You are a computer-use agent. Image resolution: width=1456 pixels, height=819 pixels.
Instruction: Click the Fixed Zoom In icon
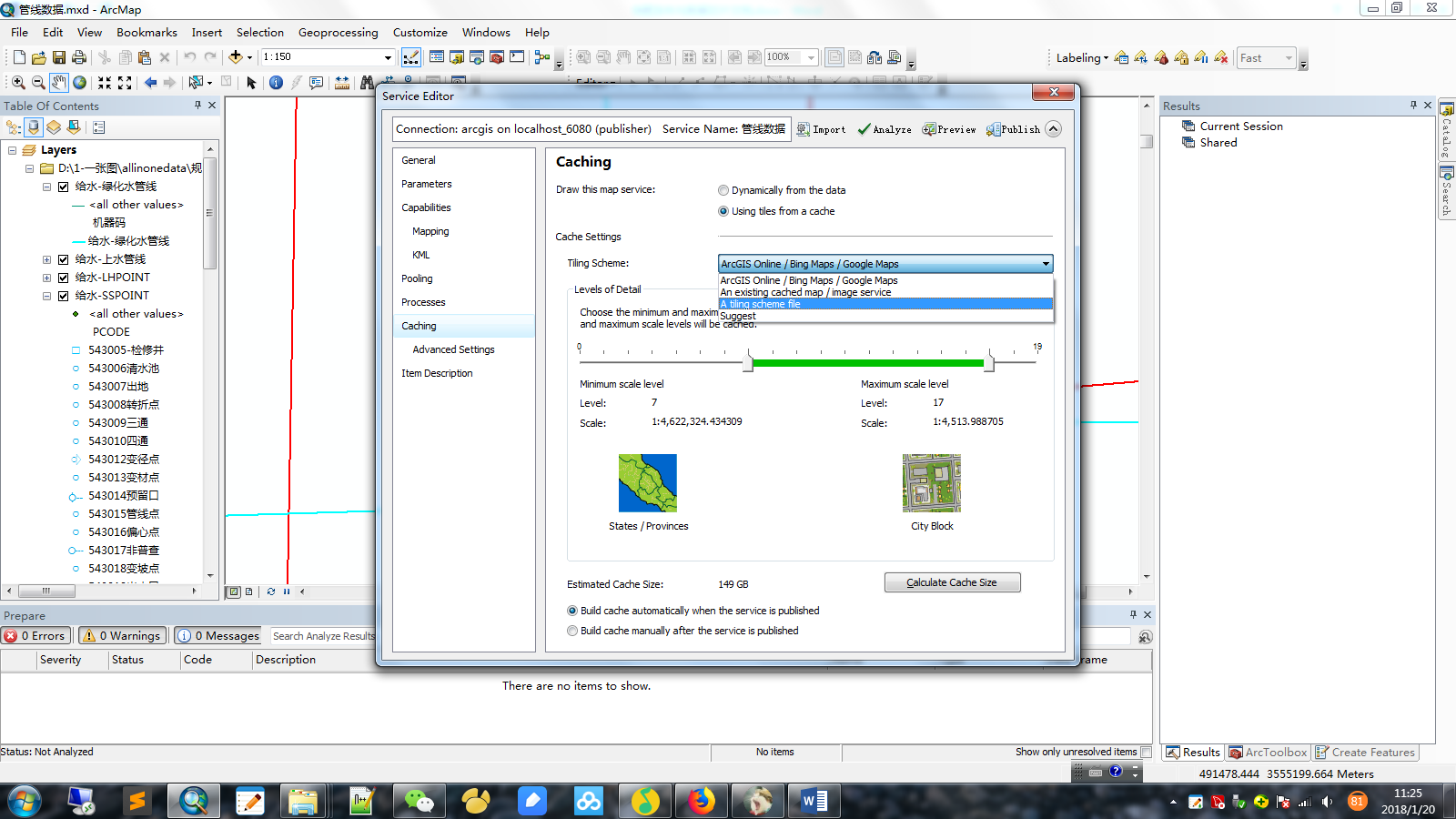[x=105, y=83]
